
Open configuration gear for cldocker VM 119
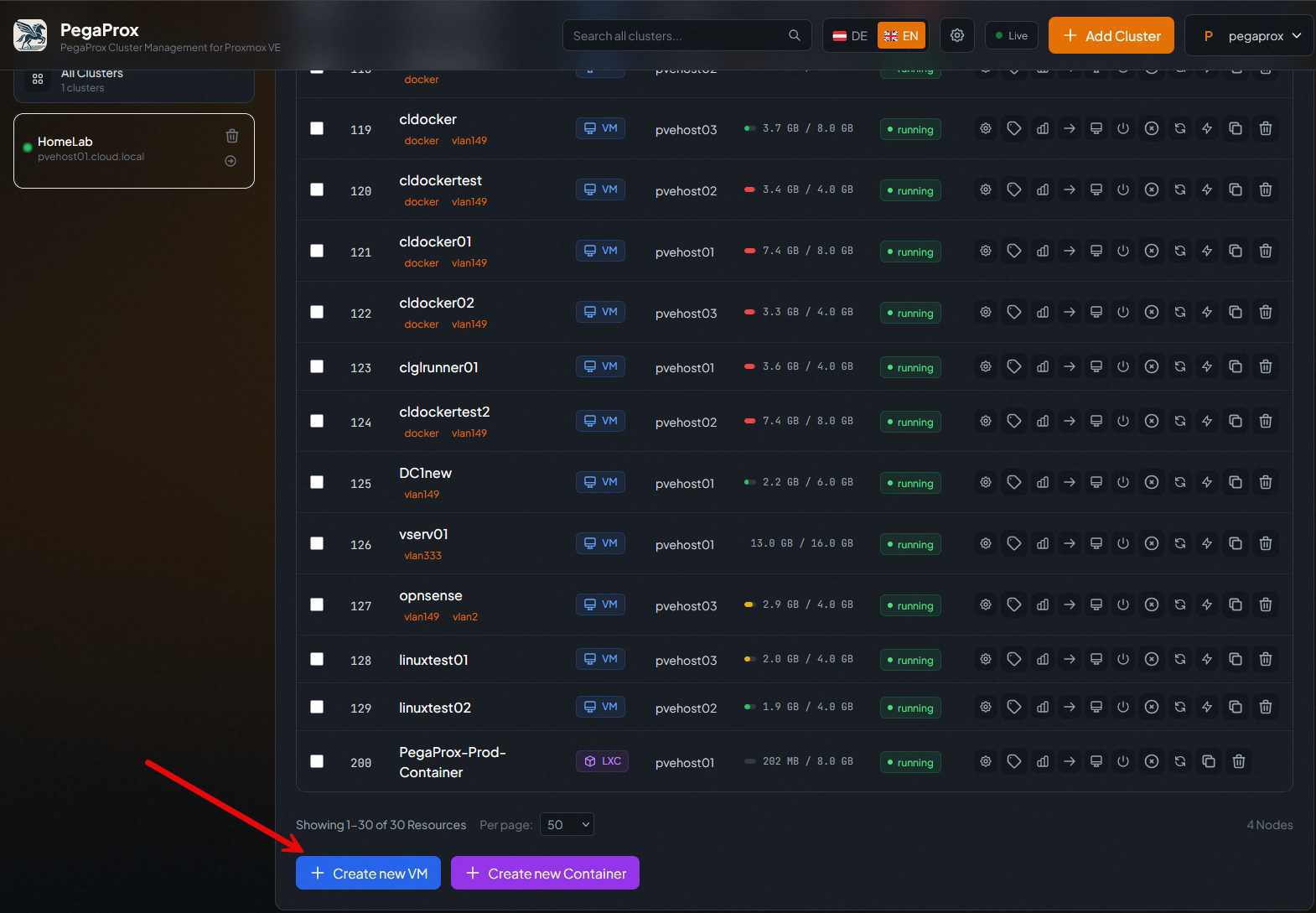point(986,128)
